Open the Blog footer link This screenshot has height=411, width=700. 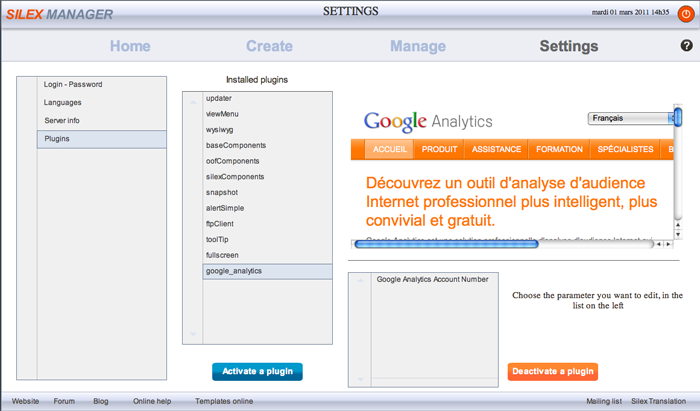coord(101,401)
